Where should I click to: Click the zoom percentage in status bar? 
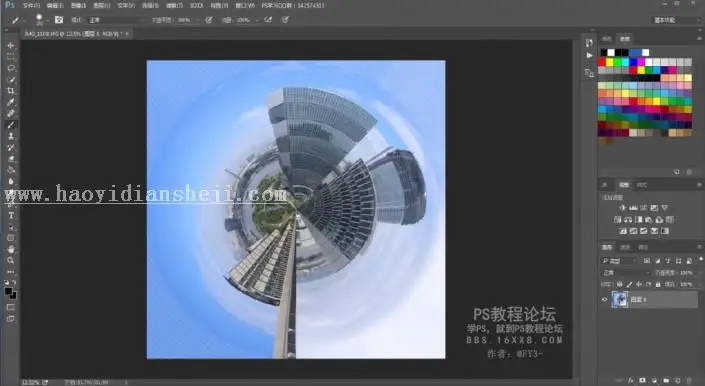click(x=31, y=382)
